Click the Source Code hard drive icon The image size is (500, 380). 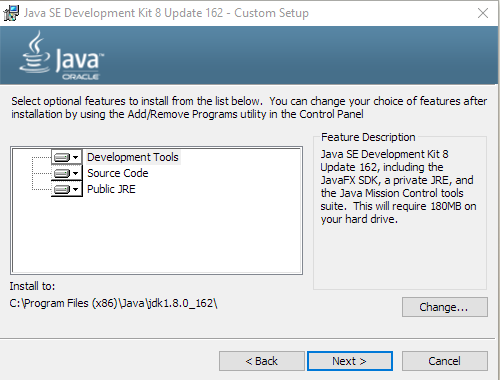coord(62,173)
